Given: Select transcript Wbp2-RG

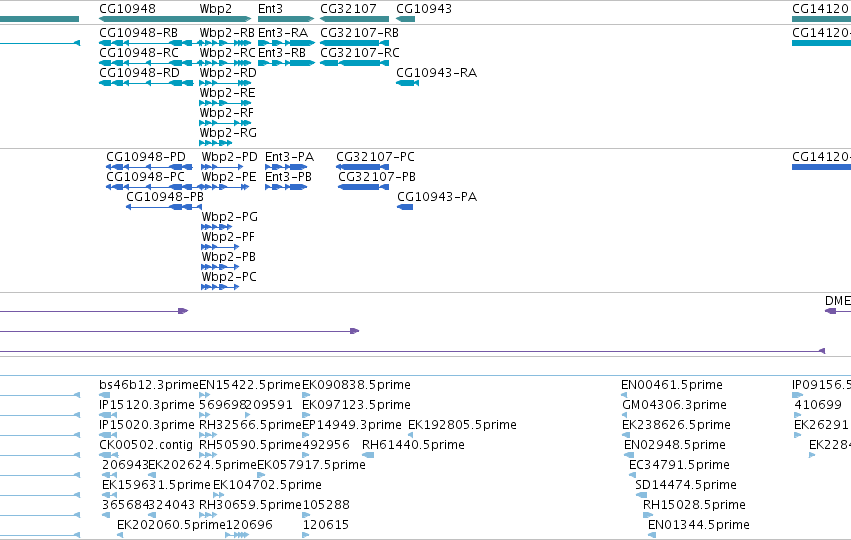Looking at the screenshot, I should pos(215,143).
